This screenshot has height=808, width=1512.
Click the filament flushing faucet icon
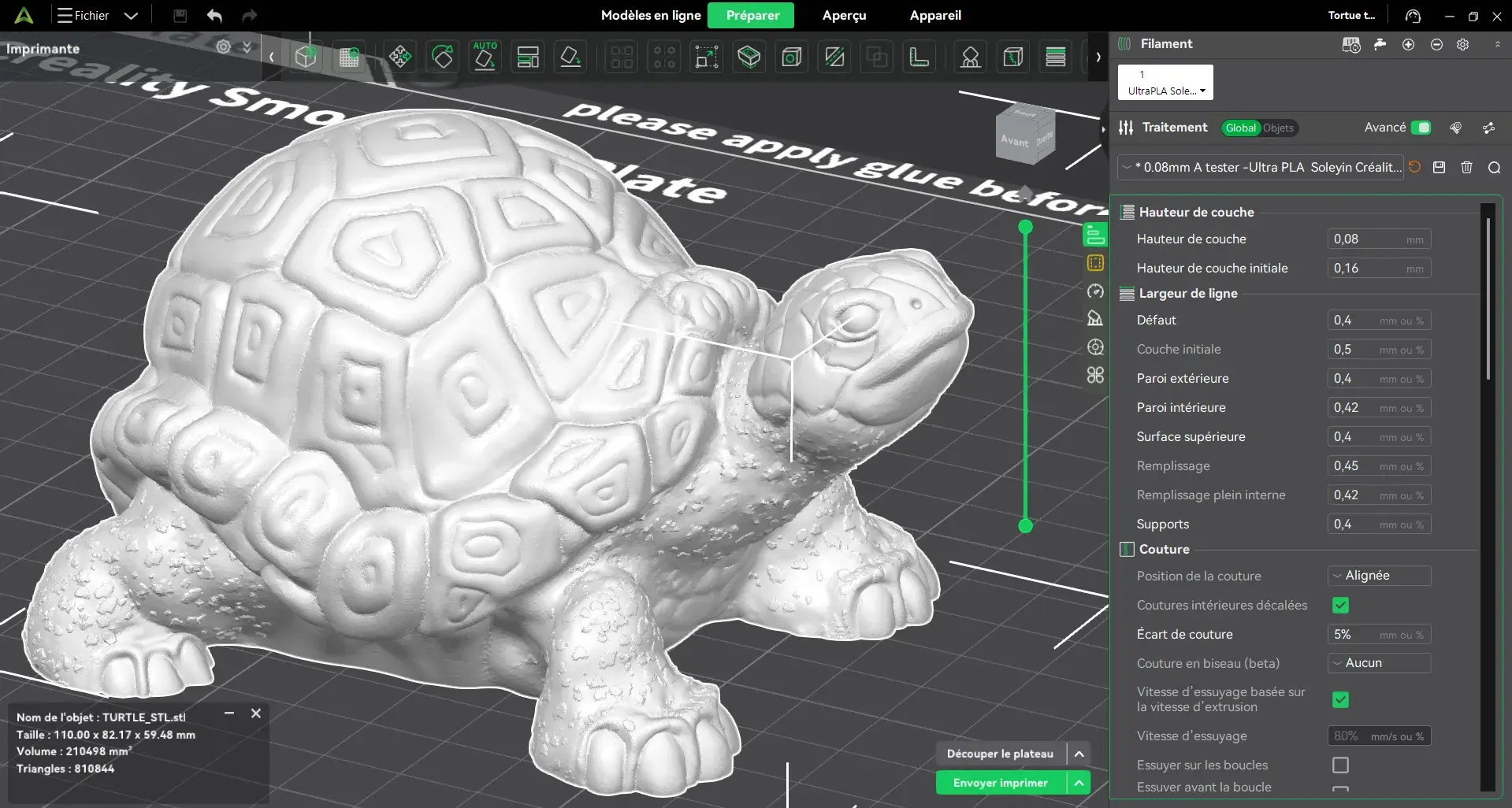coord(1380,44)
